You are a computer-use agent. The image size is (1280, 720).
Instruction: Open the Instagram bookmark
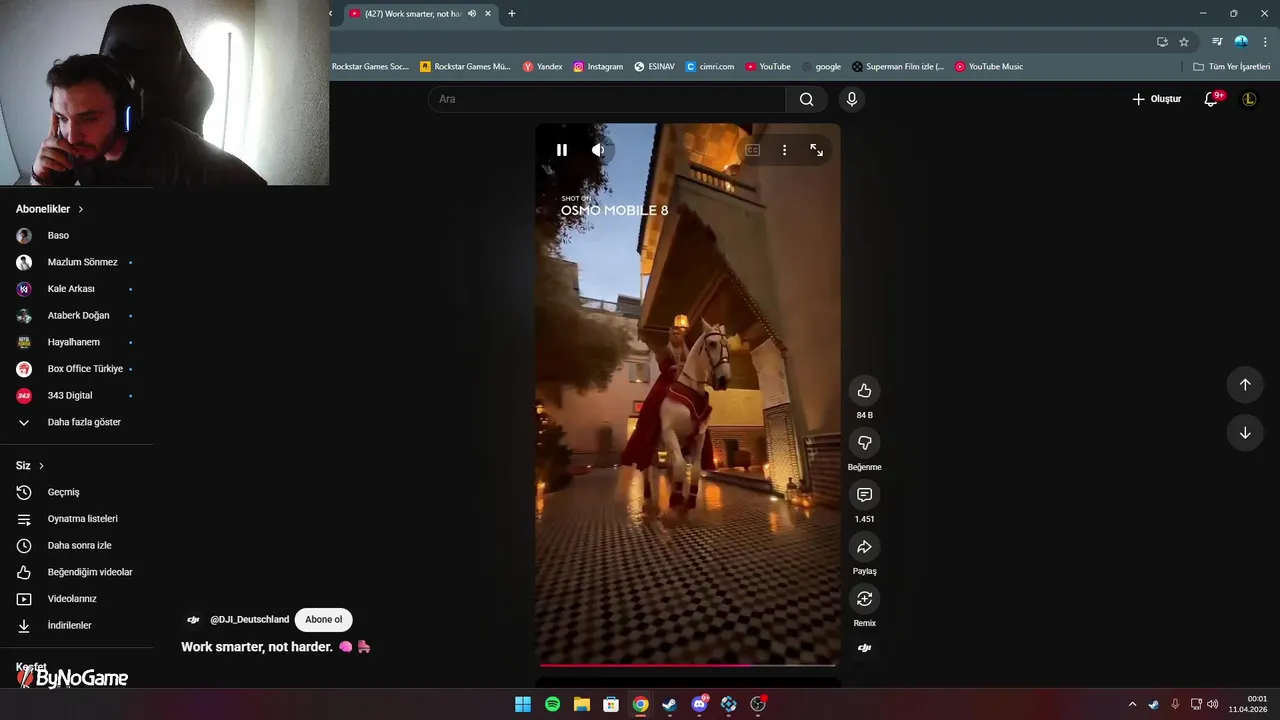click(598, 67)
